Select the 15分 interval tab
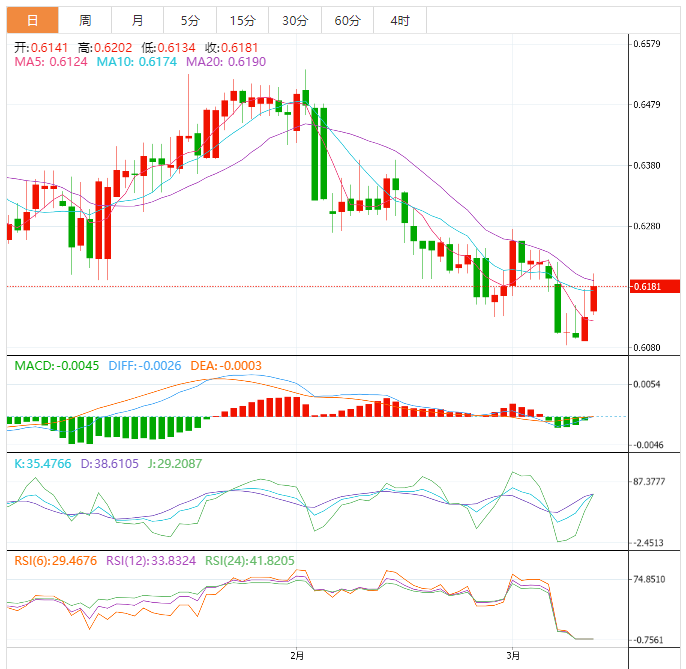Image resolution: width=686 pixels, height=669 pixels. click(242, 20)
